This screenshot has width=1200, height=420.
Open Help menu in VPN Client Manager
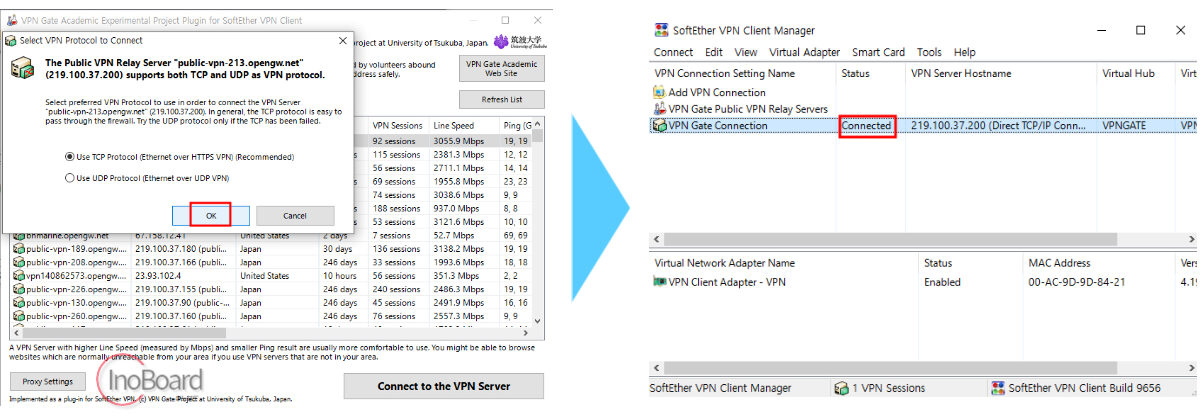(x=964, y=52)
